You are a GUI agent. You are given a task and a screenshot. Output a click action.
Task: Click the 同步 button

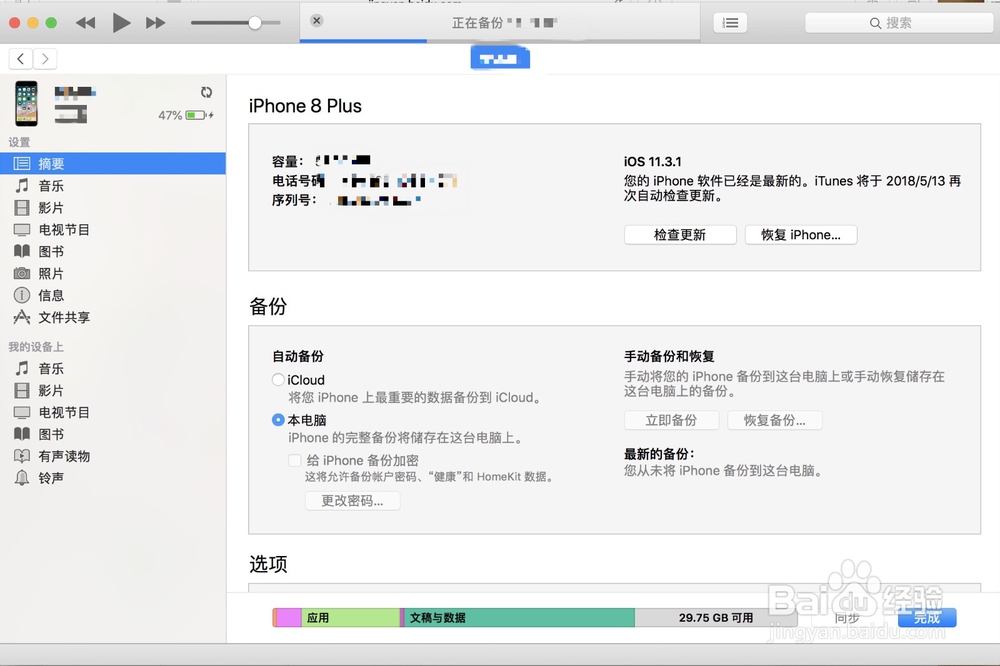(847, 618)
